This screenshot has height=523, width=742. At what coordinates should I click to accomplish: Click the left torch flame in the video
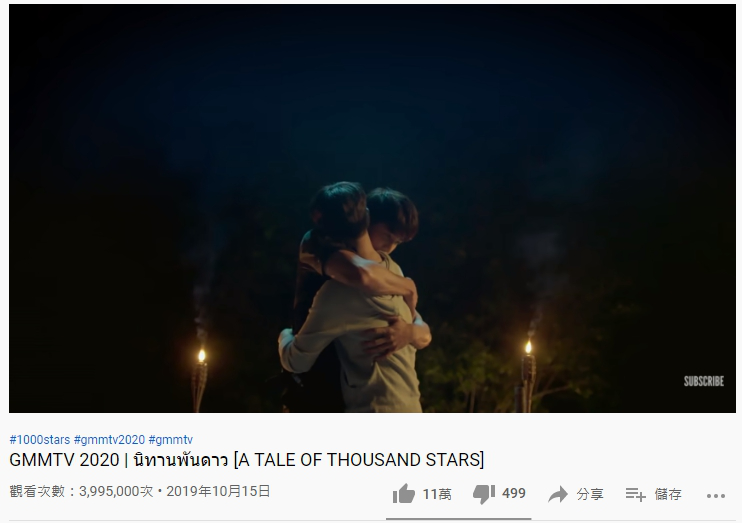tap(202, 356)
